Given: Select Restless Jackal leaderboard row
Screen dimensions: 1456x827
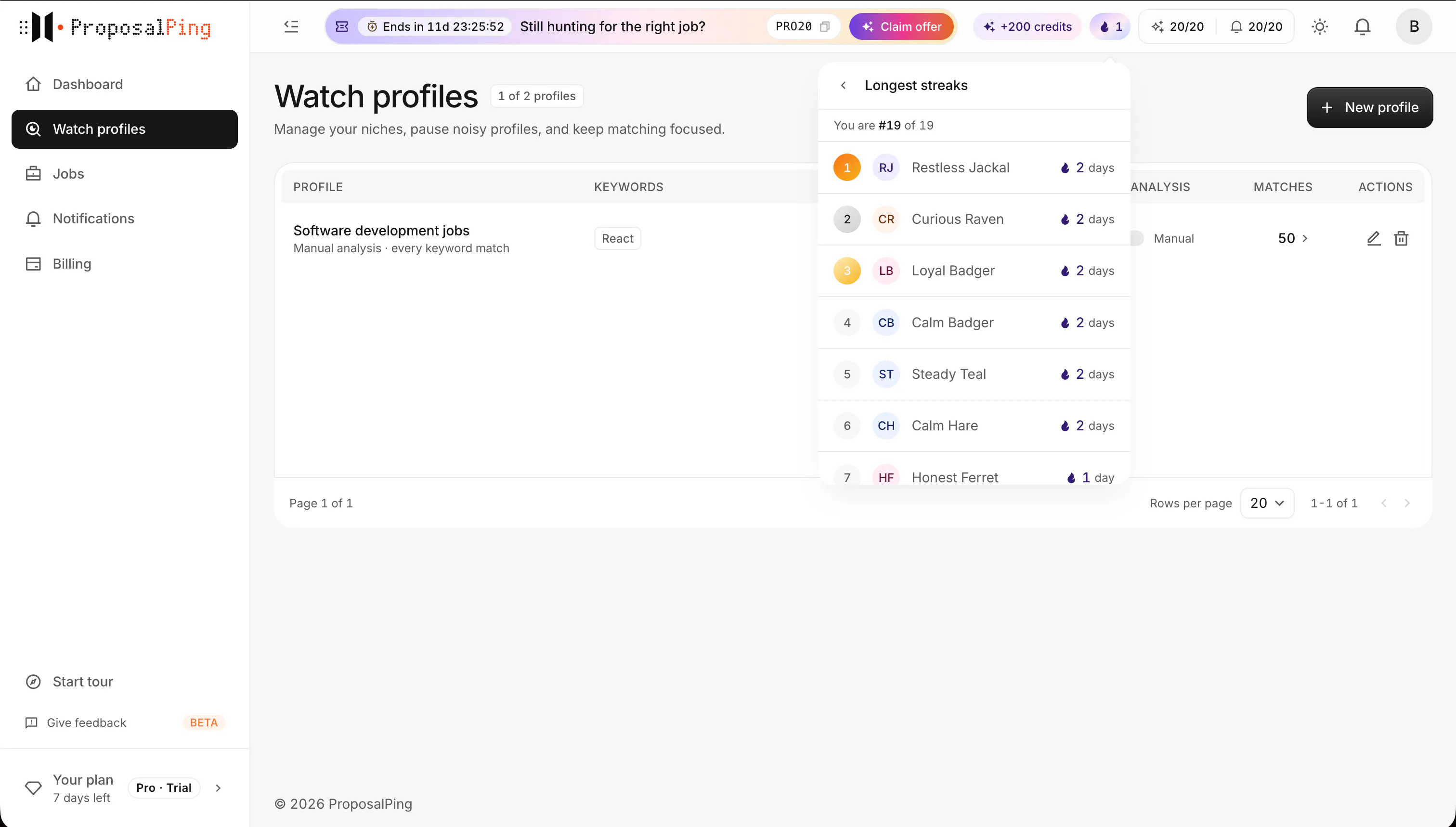Looking at the screenshot, I should (x=974, y=168).
